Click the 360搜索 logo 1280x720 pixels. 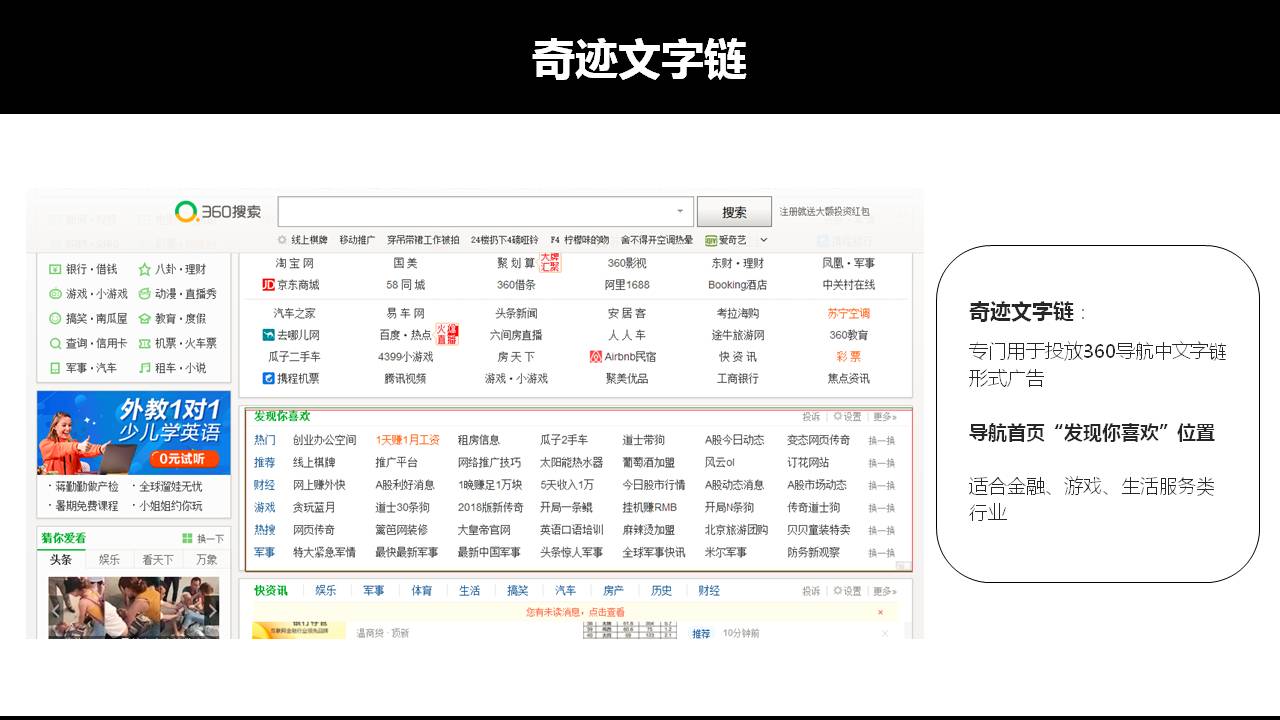pyautogui.click(x=217, y=211)
